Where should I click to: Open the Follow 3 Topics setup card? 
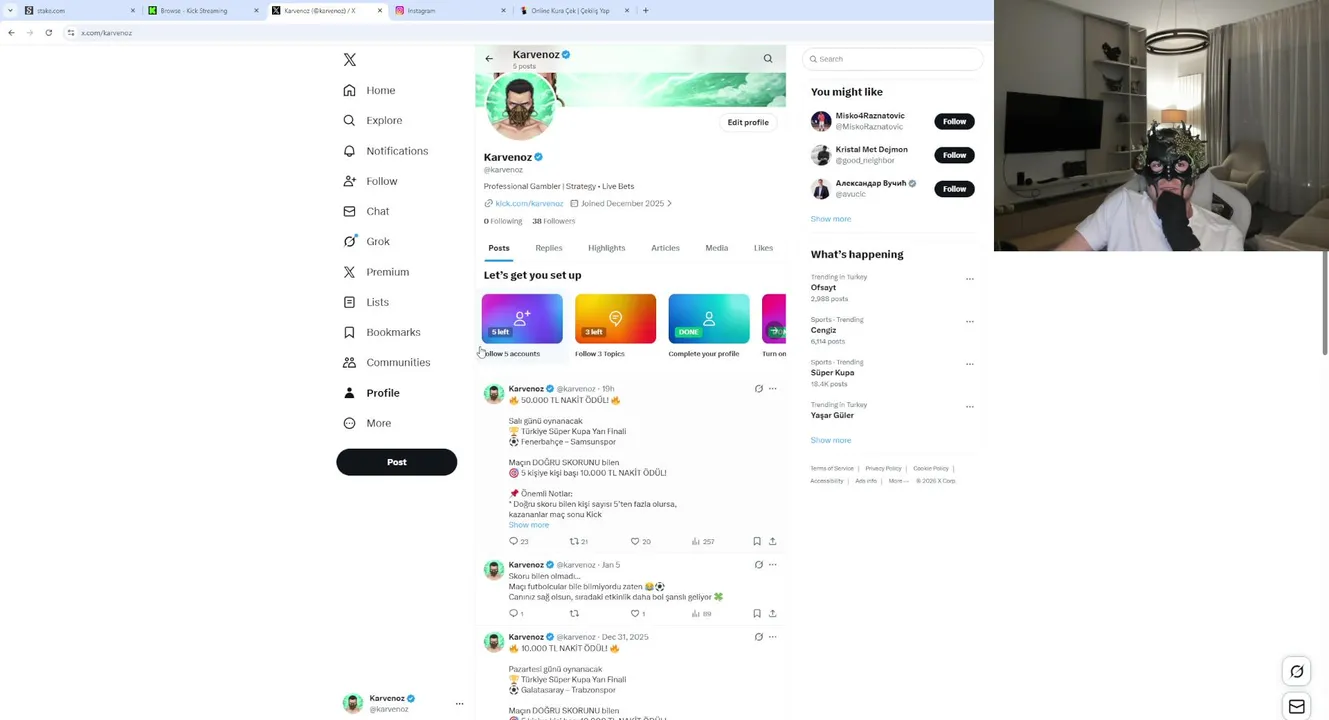pos(615,326)
